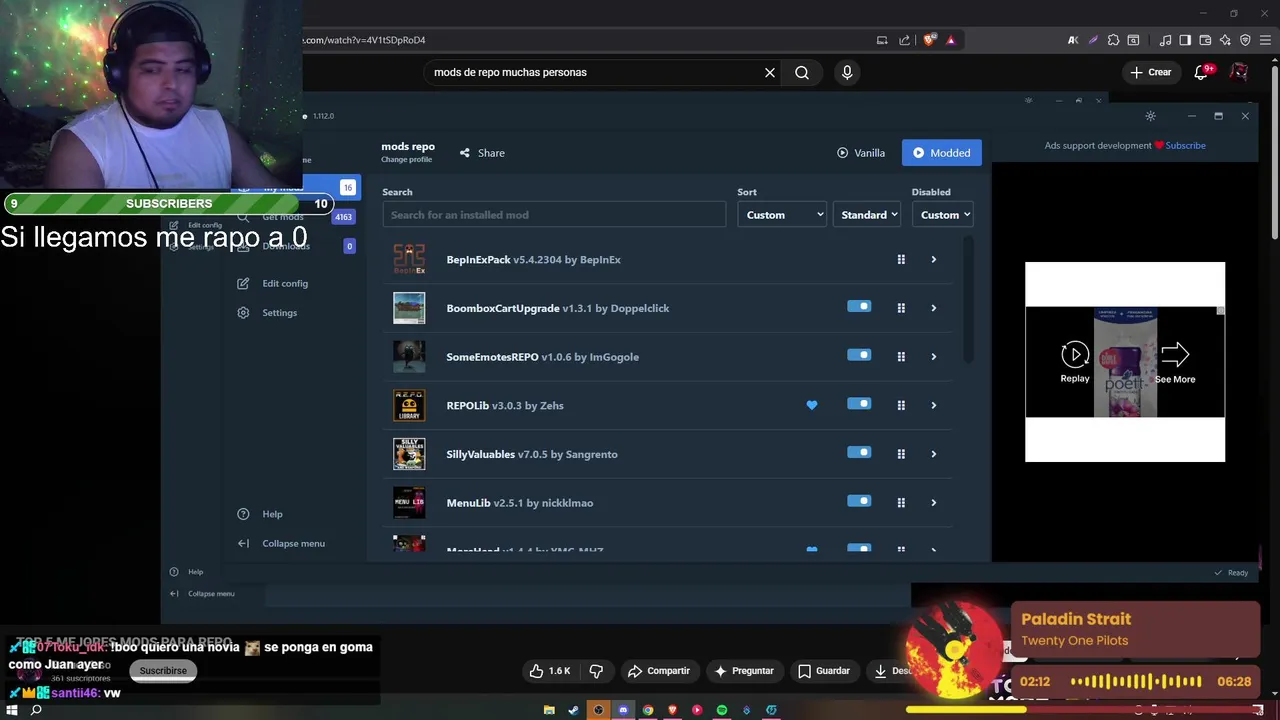Open Help in the mod manager sidebar
1280x720 pixels.
(272, 514)
